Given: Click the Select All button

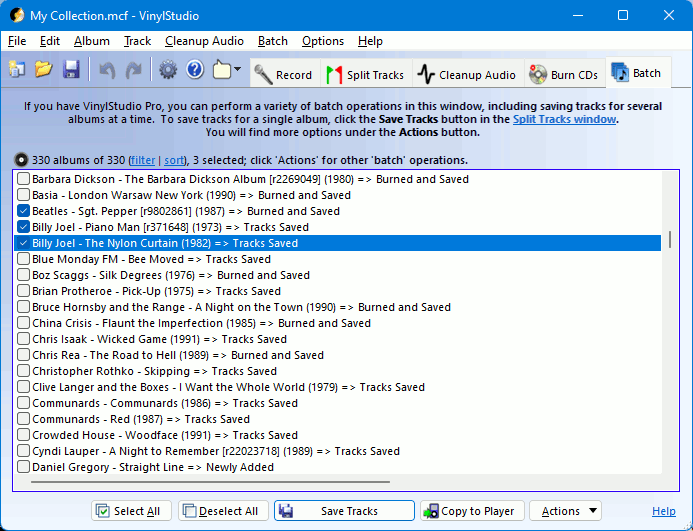Looking at the screenshot, I should [x=132, y=511].
